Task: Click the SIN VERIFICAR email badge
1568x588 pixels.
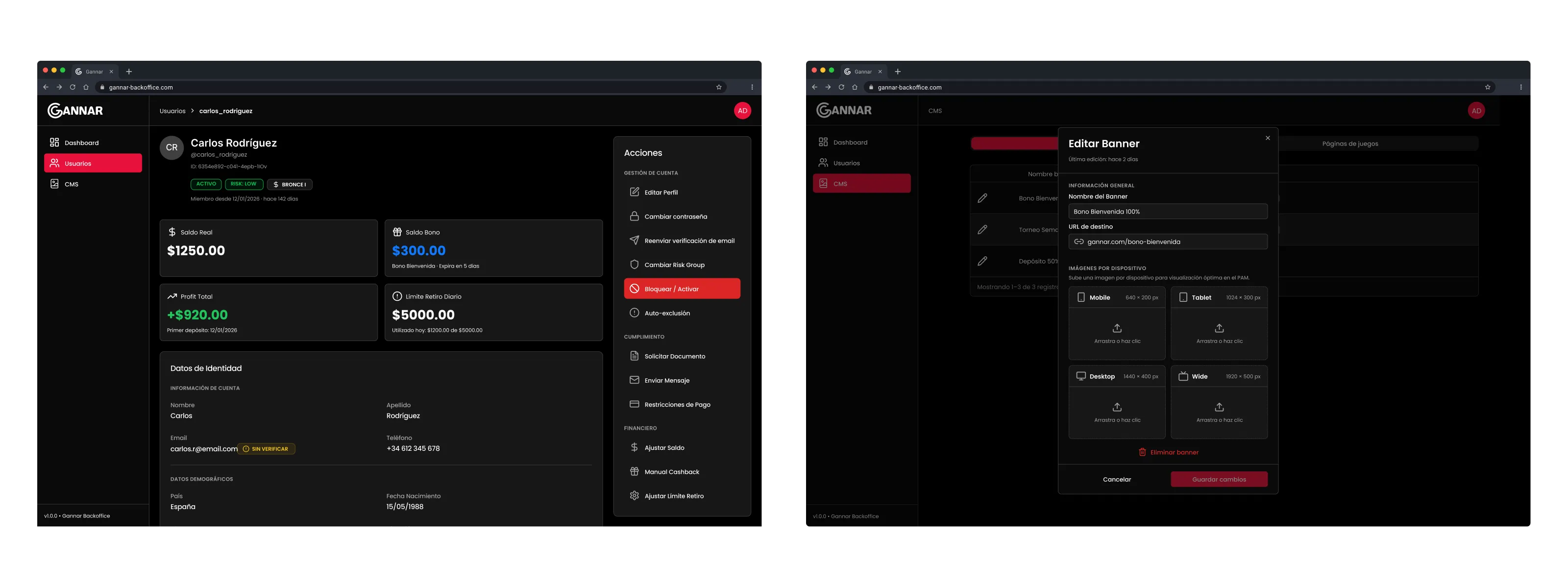Action: click(267, 449)
